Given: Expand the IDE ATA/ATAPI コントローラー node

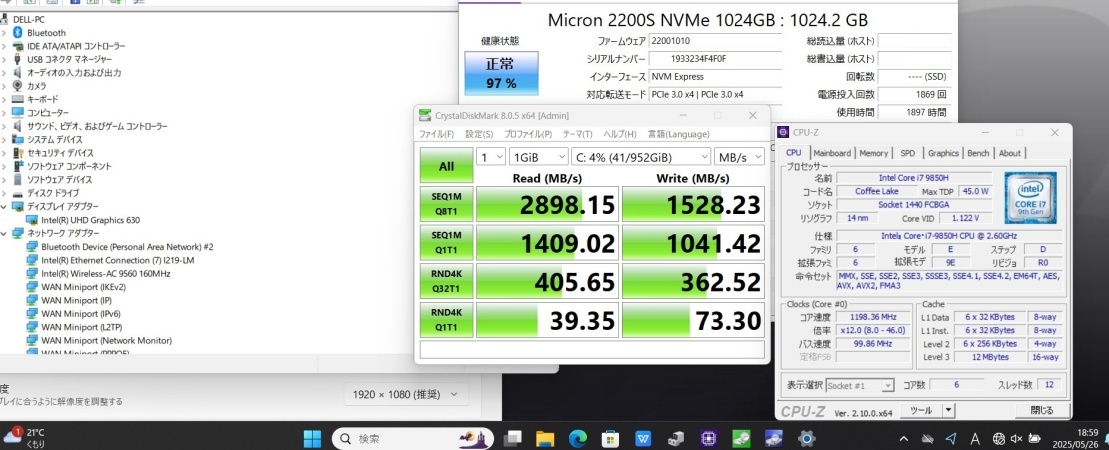Looking at the screenshot, I should coord(4,46).
